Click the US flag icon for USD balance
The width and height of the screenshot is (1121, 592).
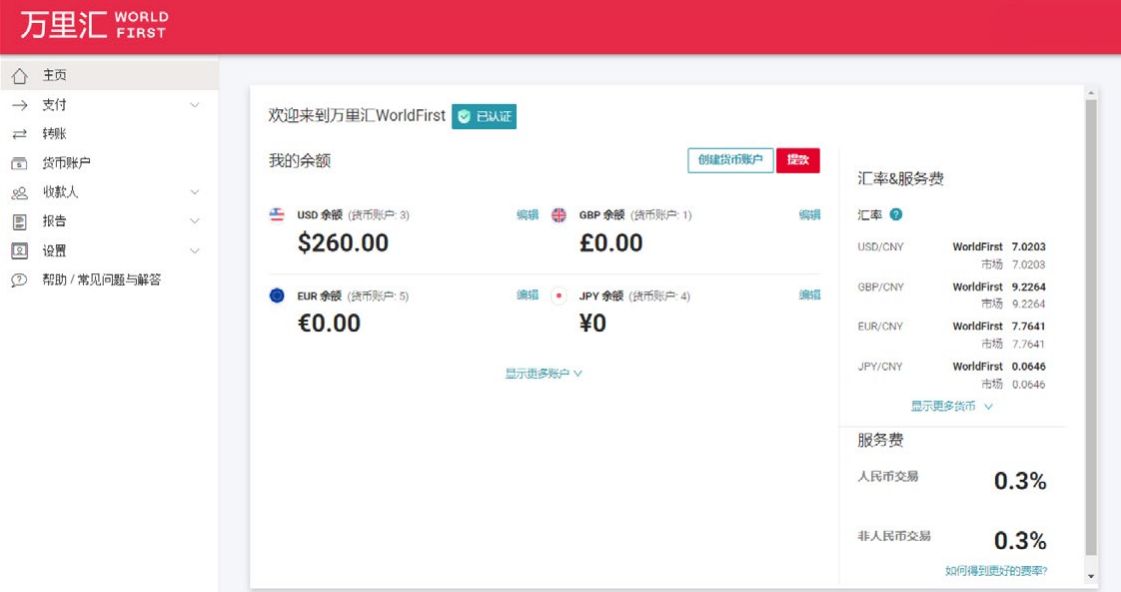[x=277, y=214]
